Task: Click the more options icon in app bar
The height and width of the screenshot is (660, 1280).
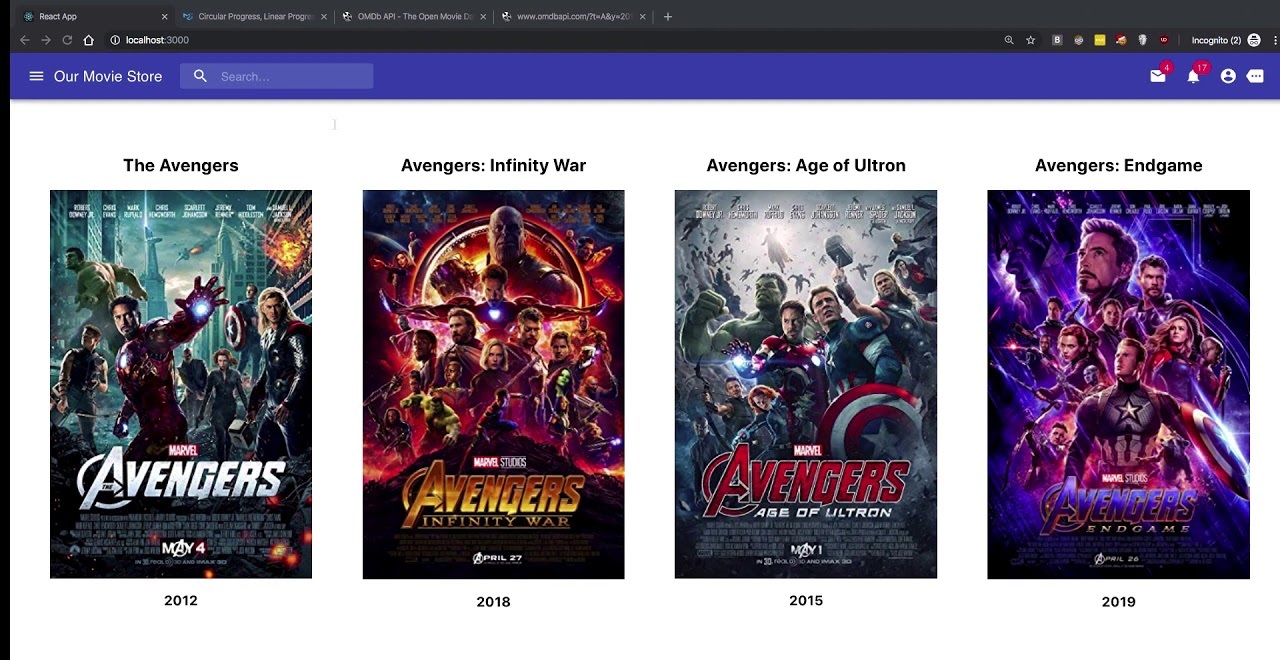Action: click(1256, 76)
